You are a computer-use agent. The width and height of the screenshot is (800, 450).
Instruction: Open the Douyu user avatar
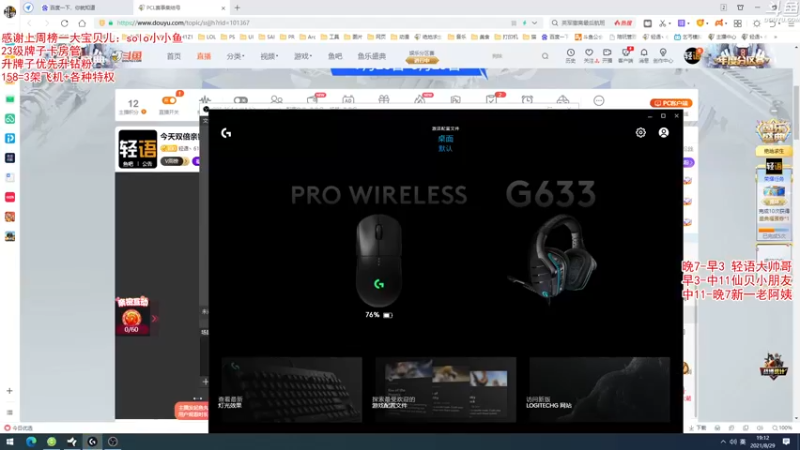692,56
